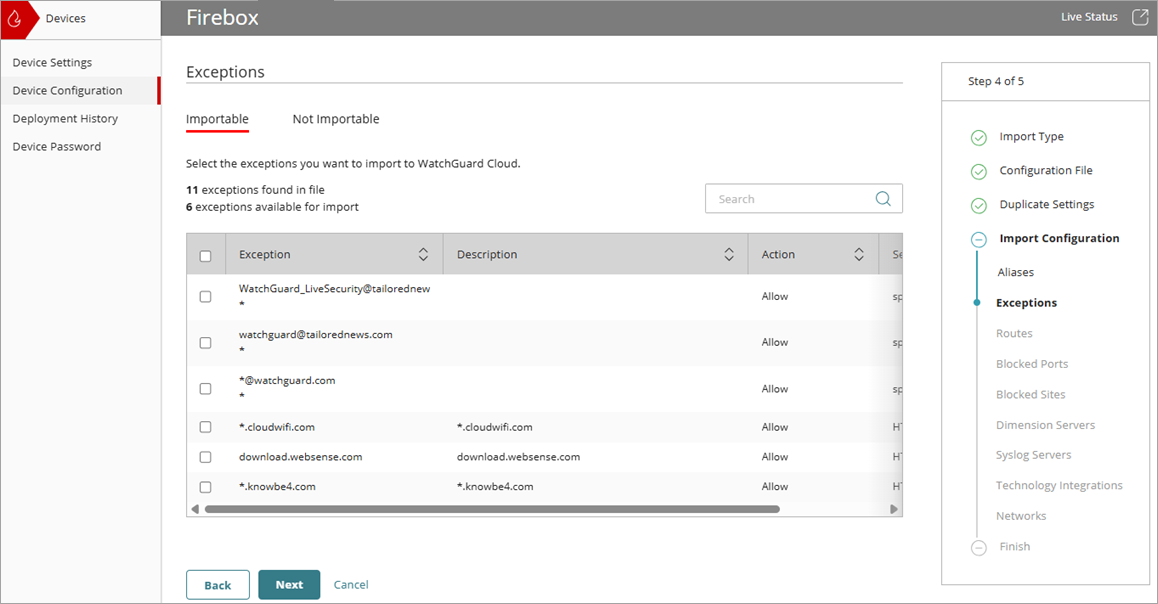Check the *.cloudwifi.com exception checkbox
The width and height of the screenshot is (1158, 604).
tap(205, 427)
